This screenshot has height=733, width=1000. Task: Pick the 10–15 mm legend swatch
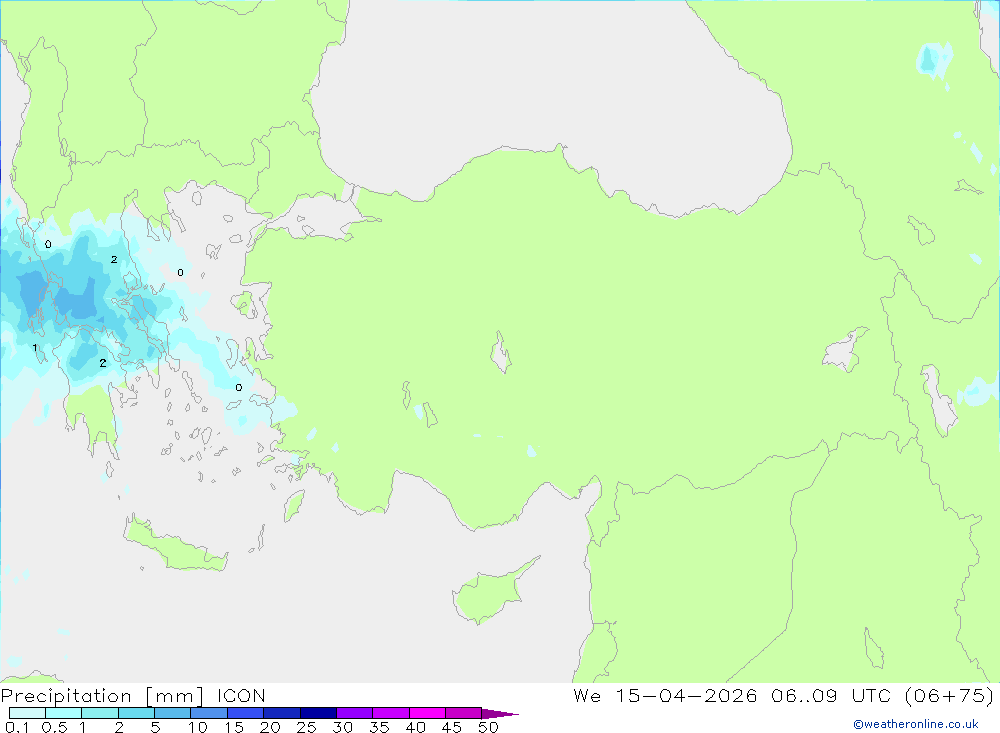point(209,713)
